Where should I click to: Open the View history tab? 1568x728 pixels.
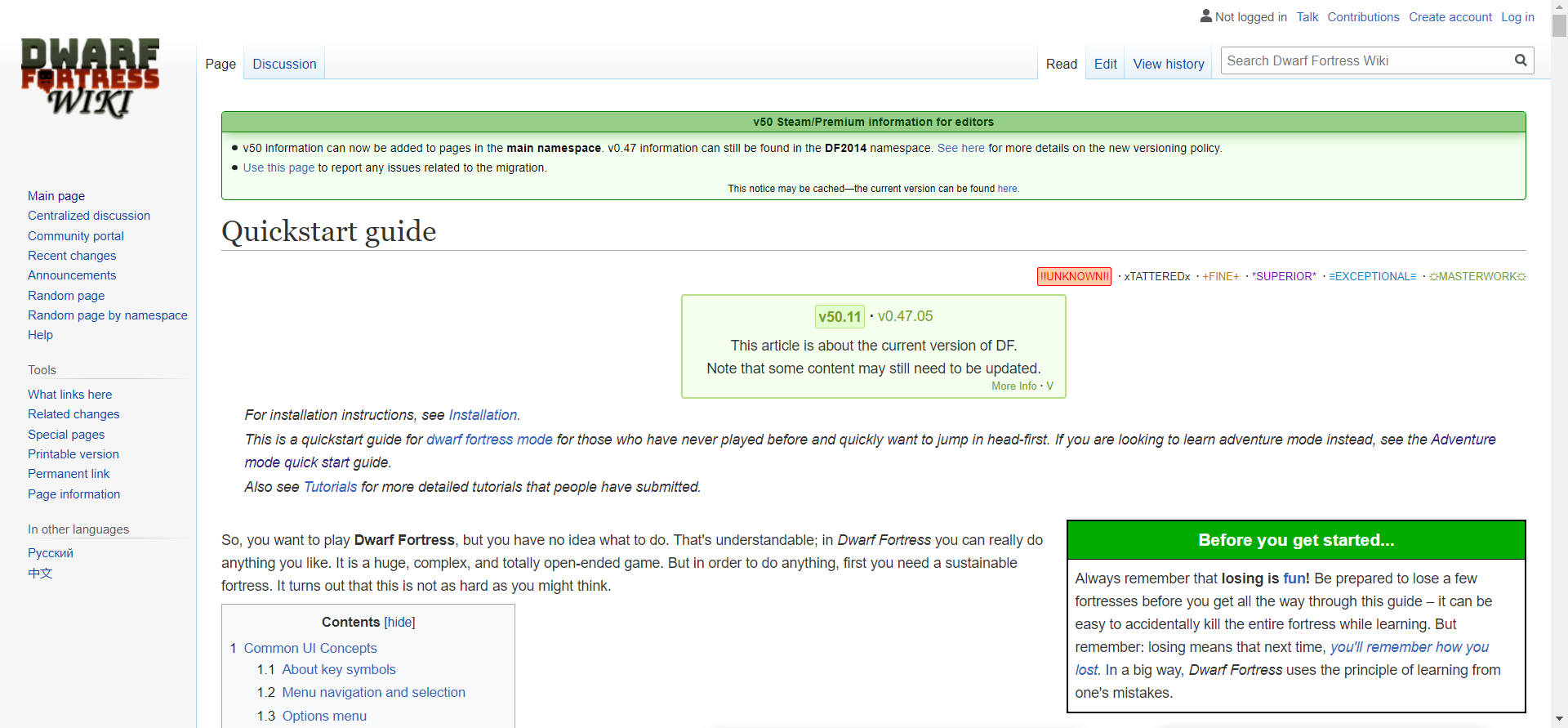click(x=1169, y=64)
